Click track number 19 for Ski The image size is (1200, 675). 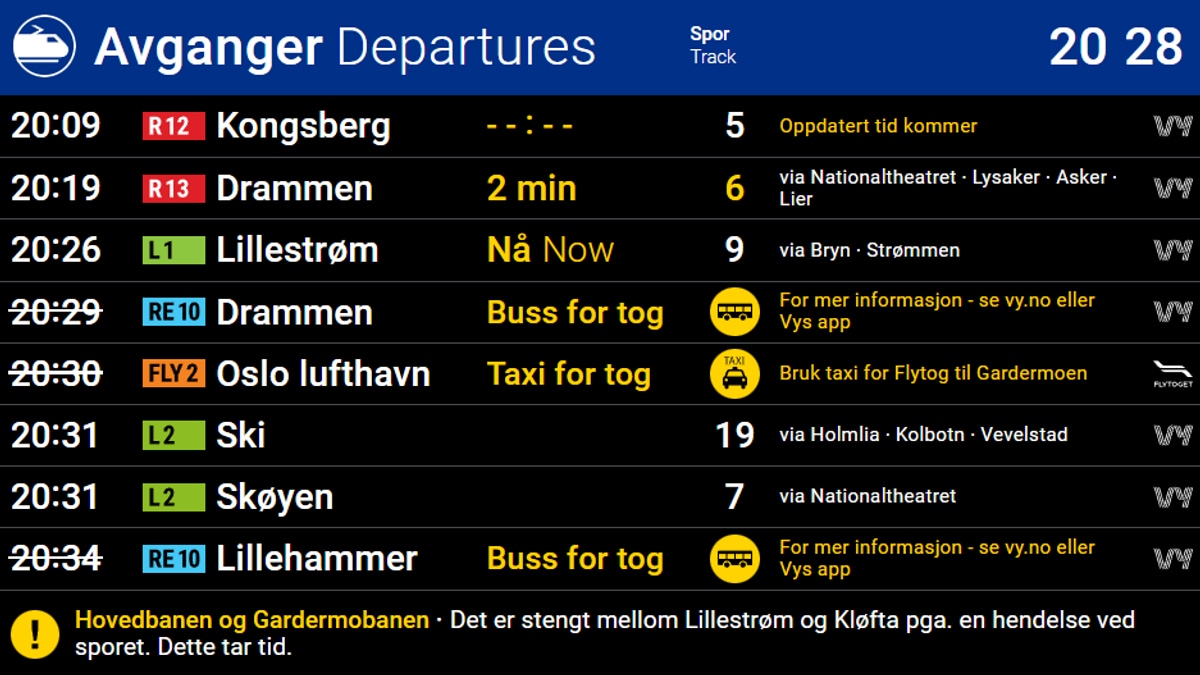click(735, 435)
